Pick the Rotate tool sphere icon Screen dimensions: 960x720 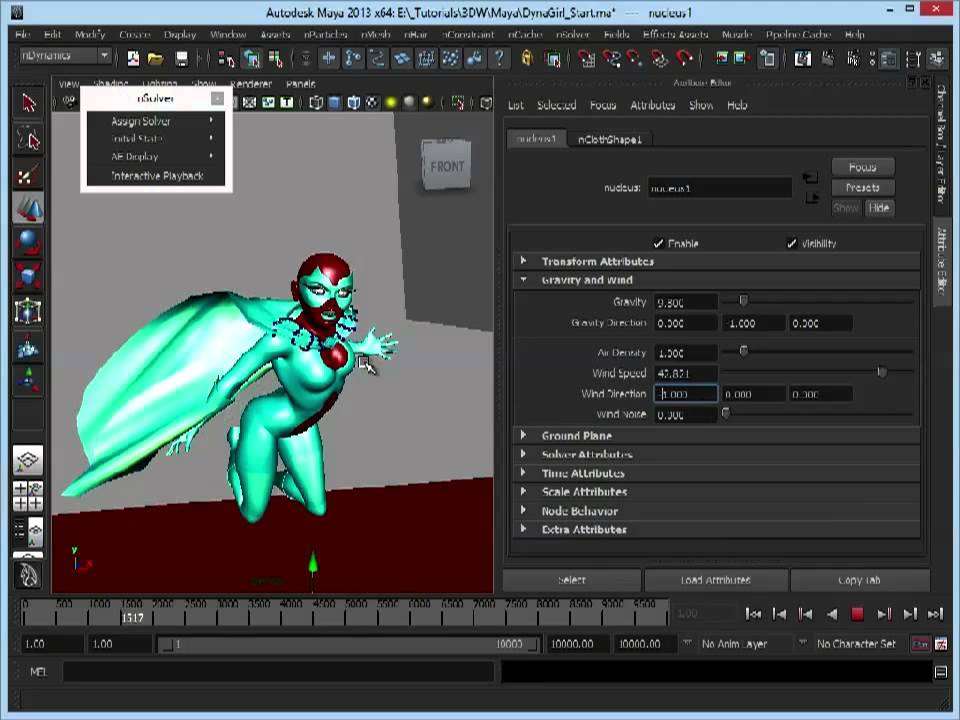(28, 243)
